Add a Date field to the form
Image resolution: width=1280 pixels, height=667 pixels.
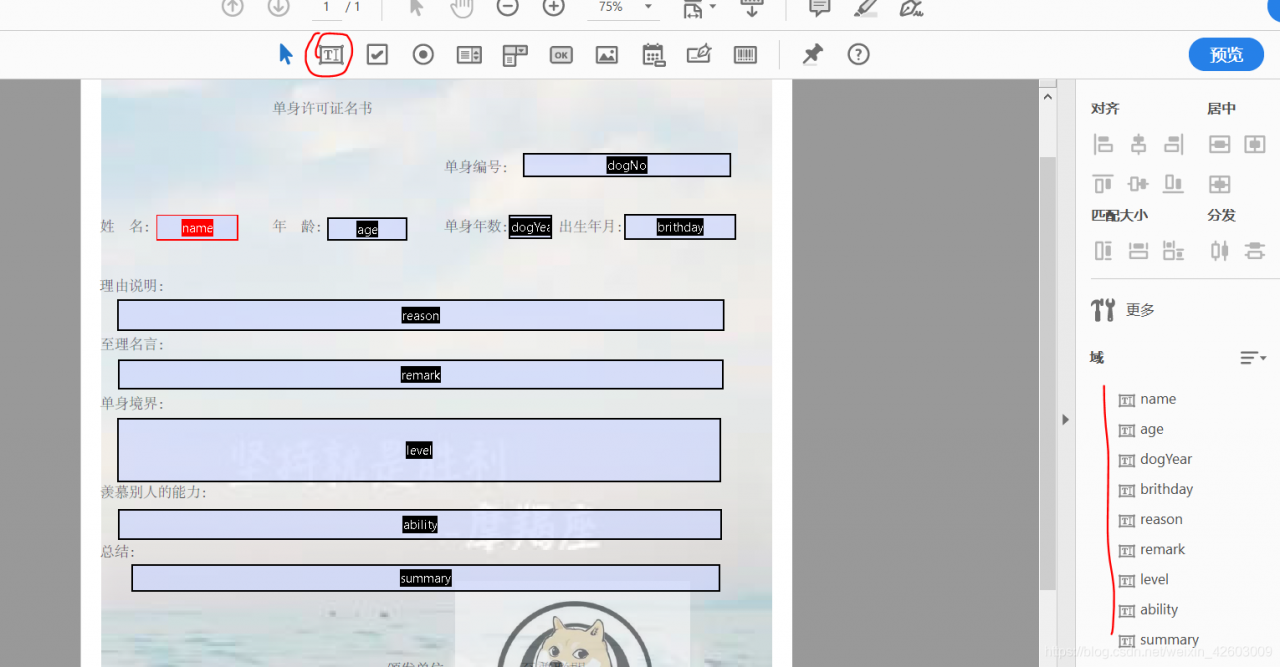tap(653, 54)
